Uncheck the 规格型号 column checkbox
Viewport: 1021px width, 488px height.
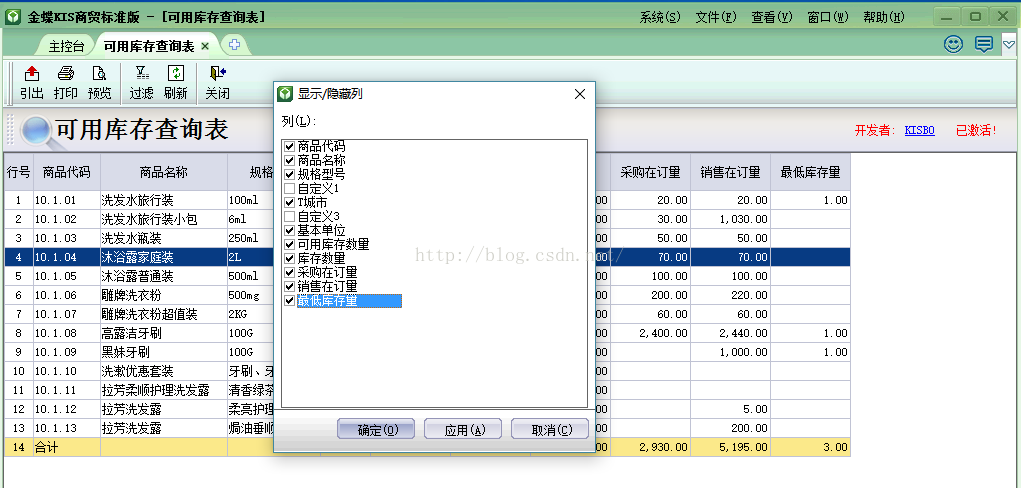click(290, 174)
